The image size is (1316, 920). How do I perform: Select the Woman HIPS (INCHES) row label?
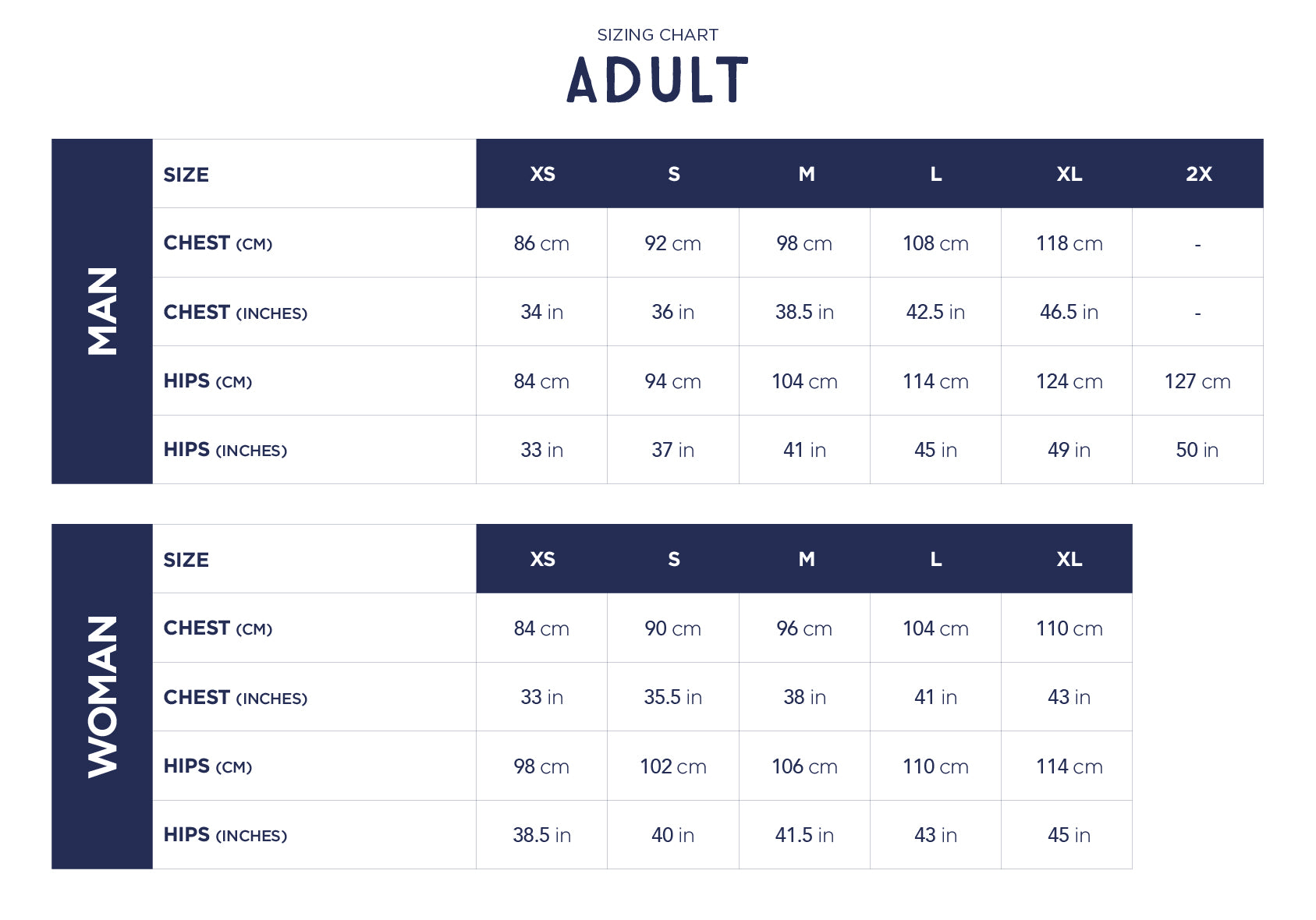coord(225,835)
